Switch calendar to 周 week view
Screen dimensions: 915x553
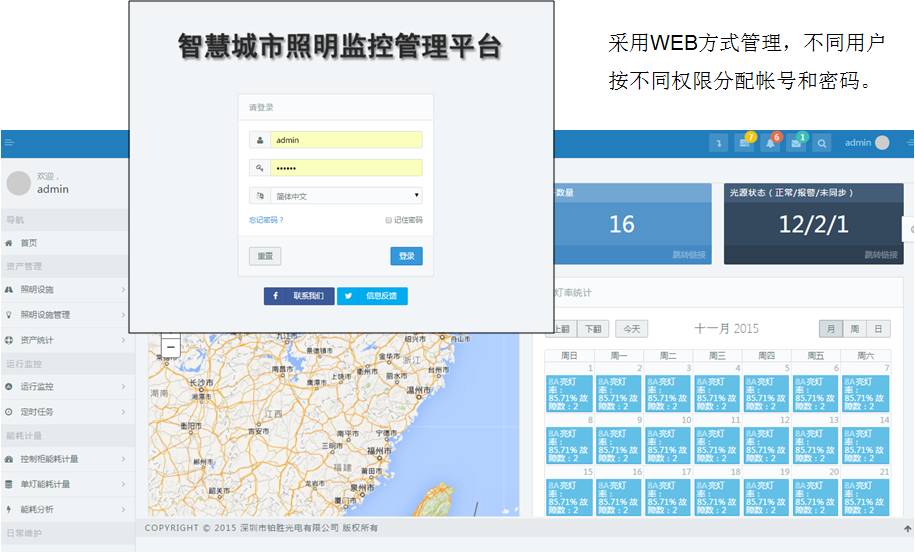tap(854, 328)
